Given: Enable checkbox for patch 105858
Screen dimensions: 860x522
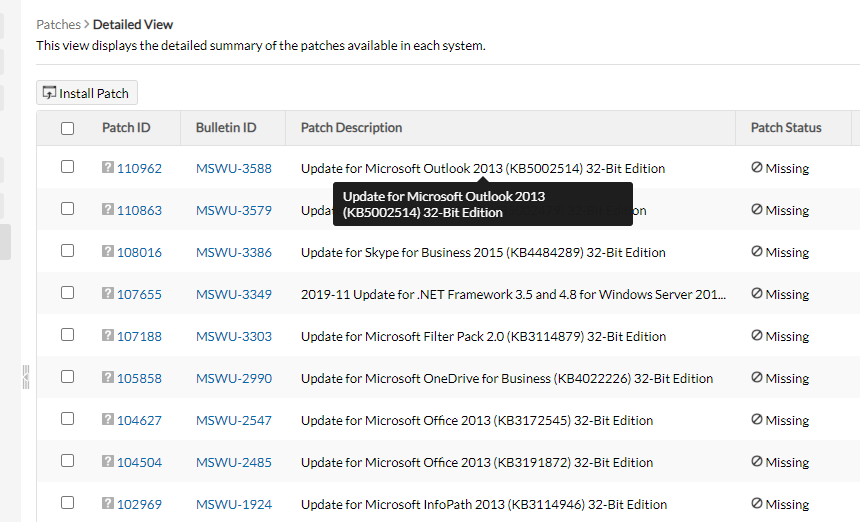Looking at the screenshot, I should click(67, 377).
